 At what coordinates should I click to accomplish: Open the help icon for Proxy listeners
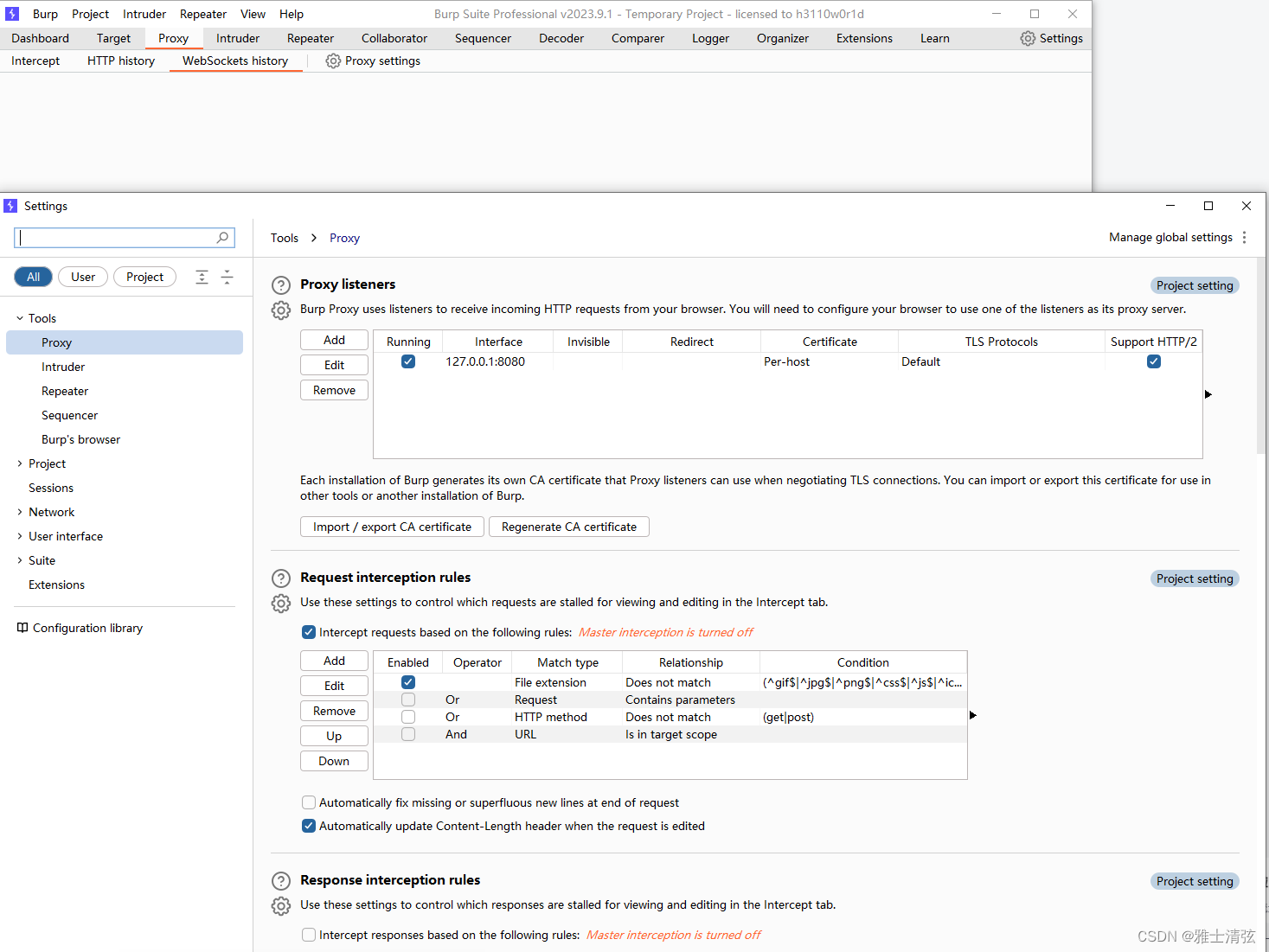click(x=281, y=285)
